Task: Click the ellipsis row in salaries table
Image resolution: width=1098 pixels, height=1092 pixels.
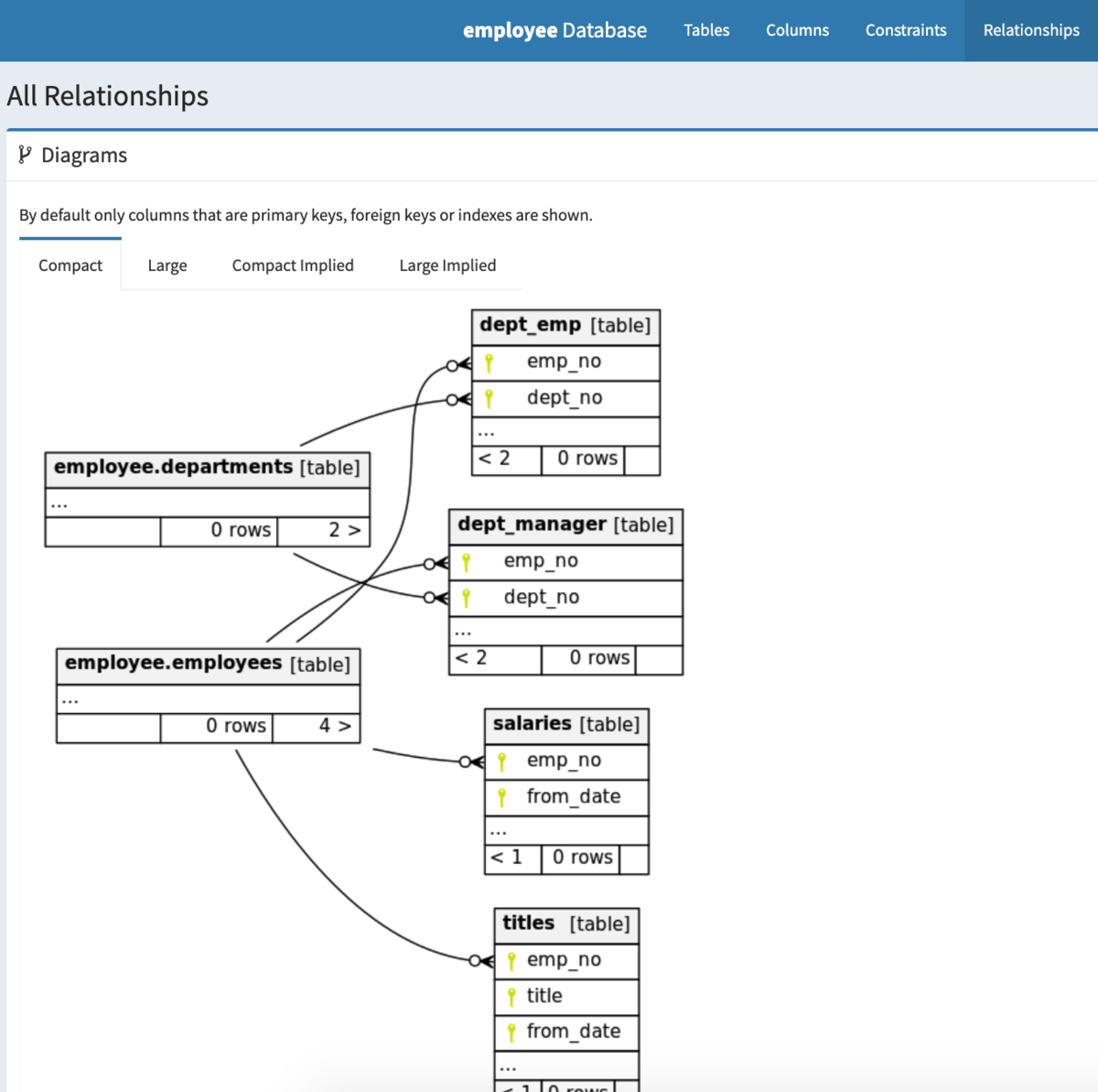Action: click(x=566, y=830)
